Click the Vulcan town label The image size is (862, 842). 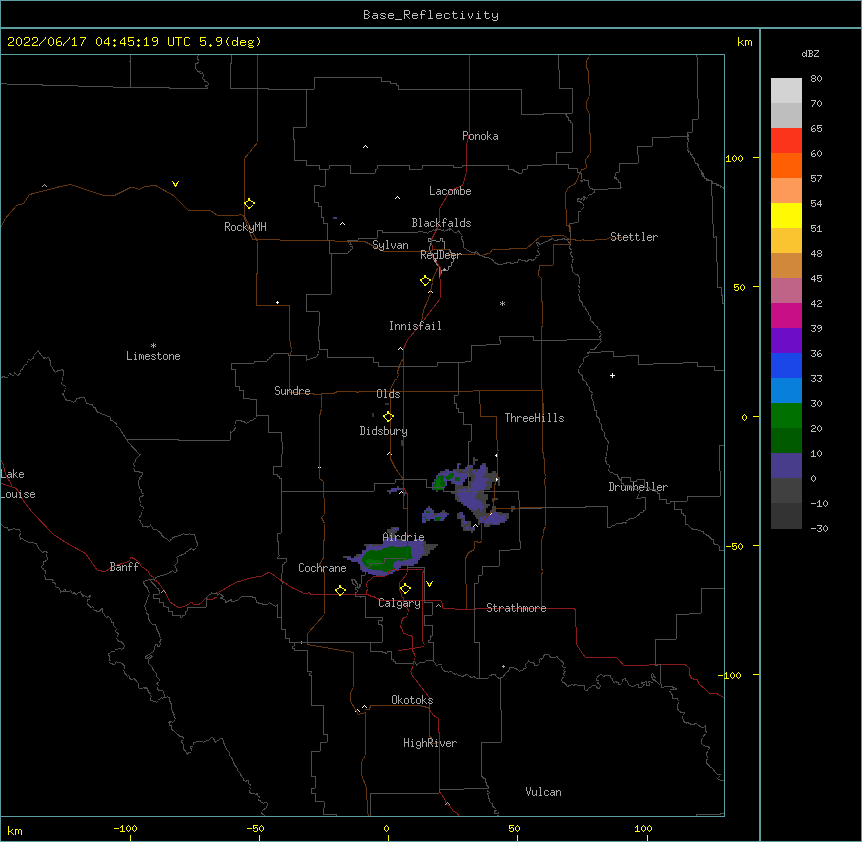coord(543,792)
